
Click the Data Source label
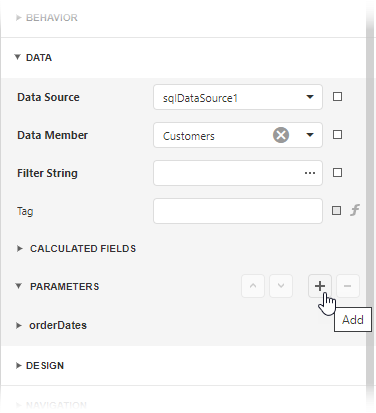pyautogui.click(x=48, y=97)
